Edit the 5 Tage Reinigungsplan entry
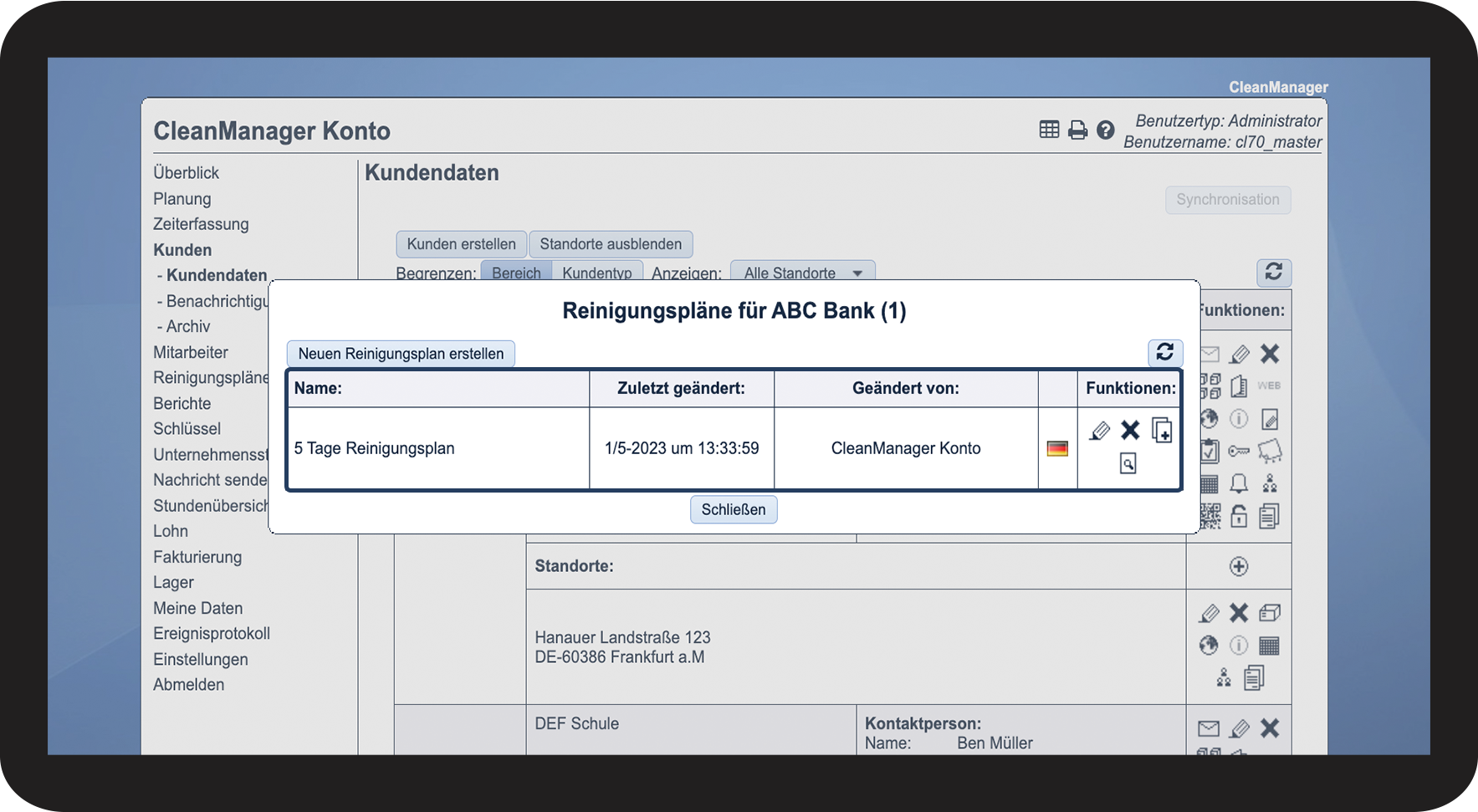The width and height of the screenshot is (1478, 812). tap(1100, 431)
